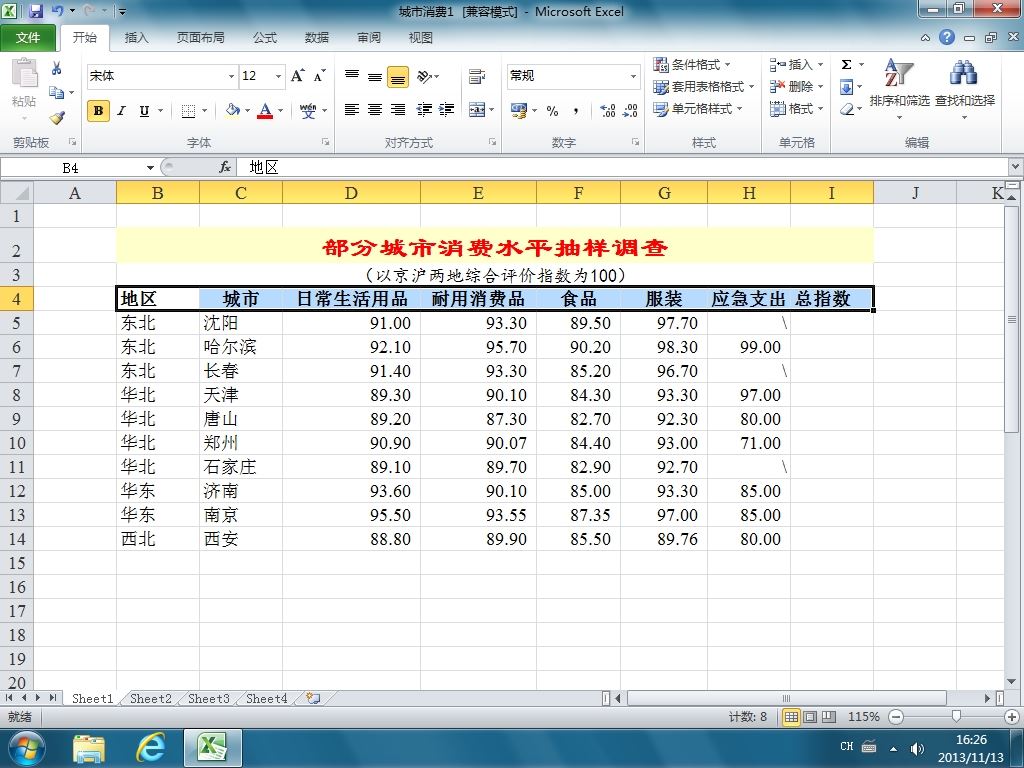Apply the yellow fill color bucket

pyautogui.click(x=232, y=110)
